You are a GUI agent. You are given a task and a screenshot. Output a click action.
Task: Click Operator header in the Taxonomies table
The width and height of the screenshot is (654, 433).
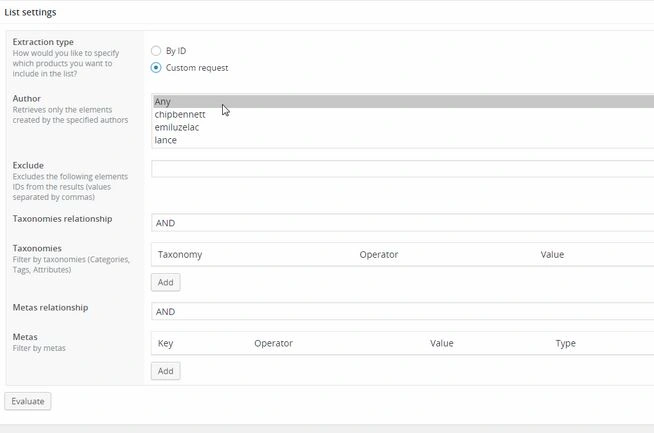click(x=378, y=255)
